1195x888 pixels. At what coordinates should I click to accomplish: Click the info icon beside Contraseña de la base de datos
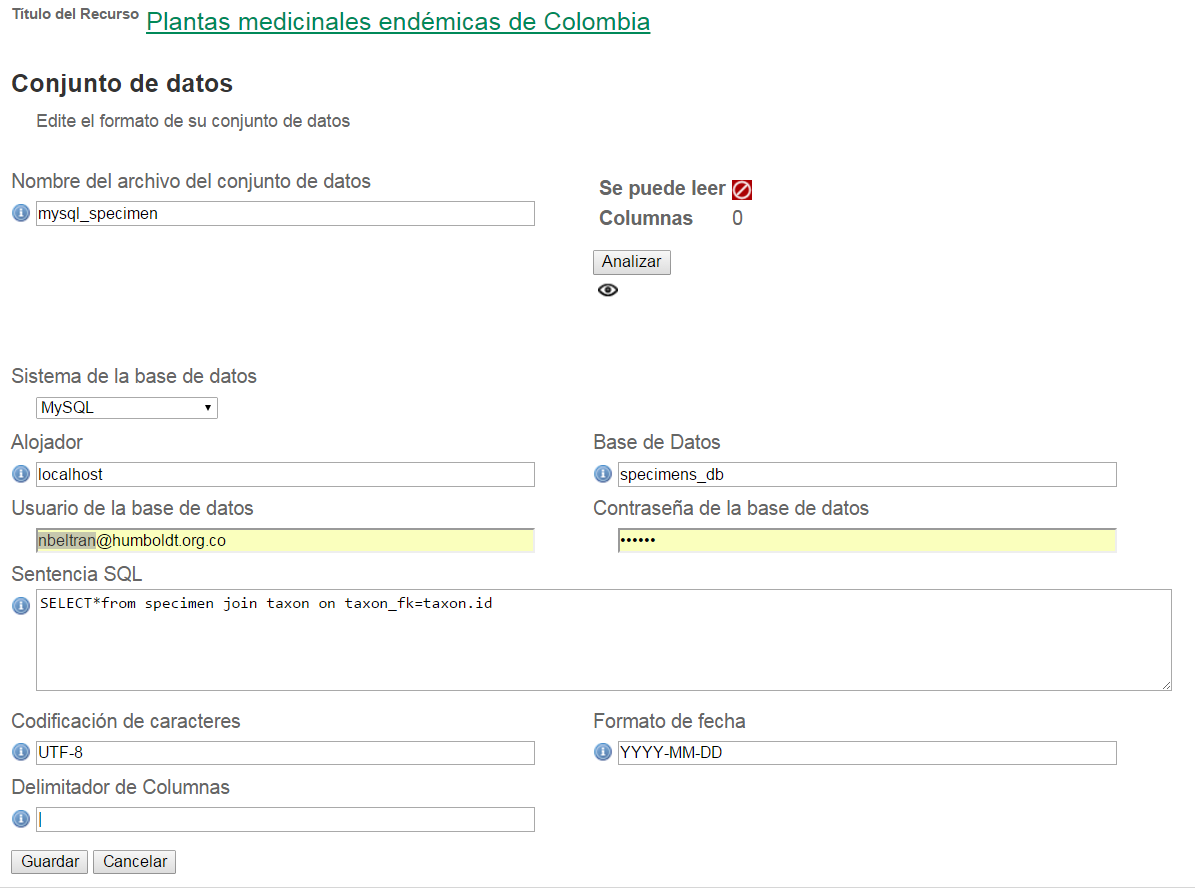[x=602, y=540]
